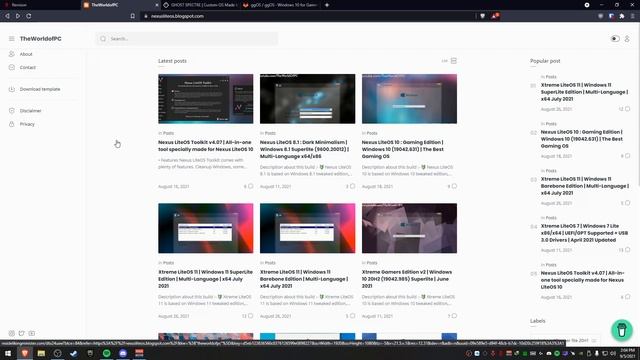
Task: Bookmark this page via bookmark icon
Action: point(133,16)
